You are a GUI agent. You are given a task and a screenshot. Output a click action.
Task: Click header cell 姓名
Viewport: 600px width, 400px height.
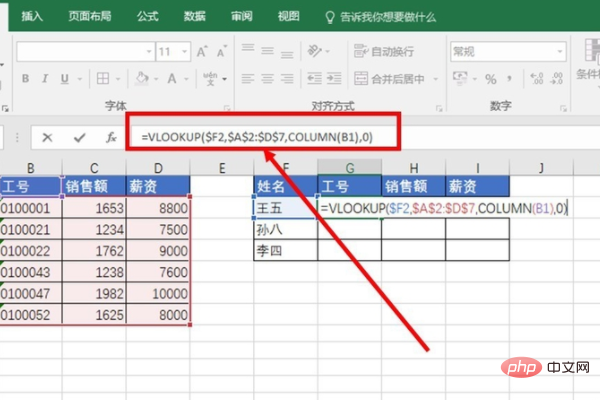coord(285,186)
